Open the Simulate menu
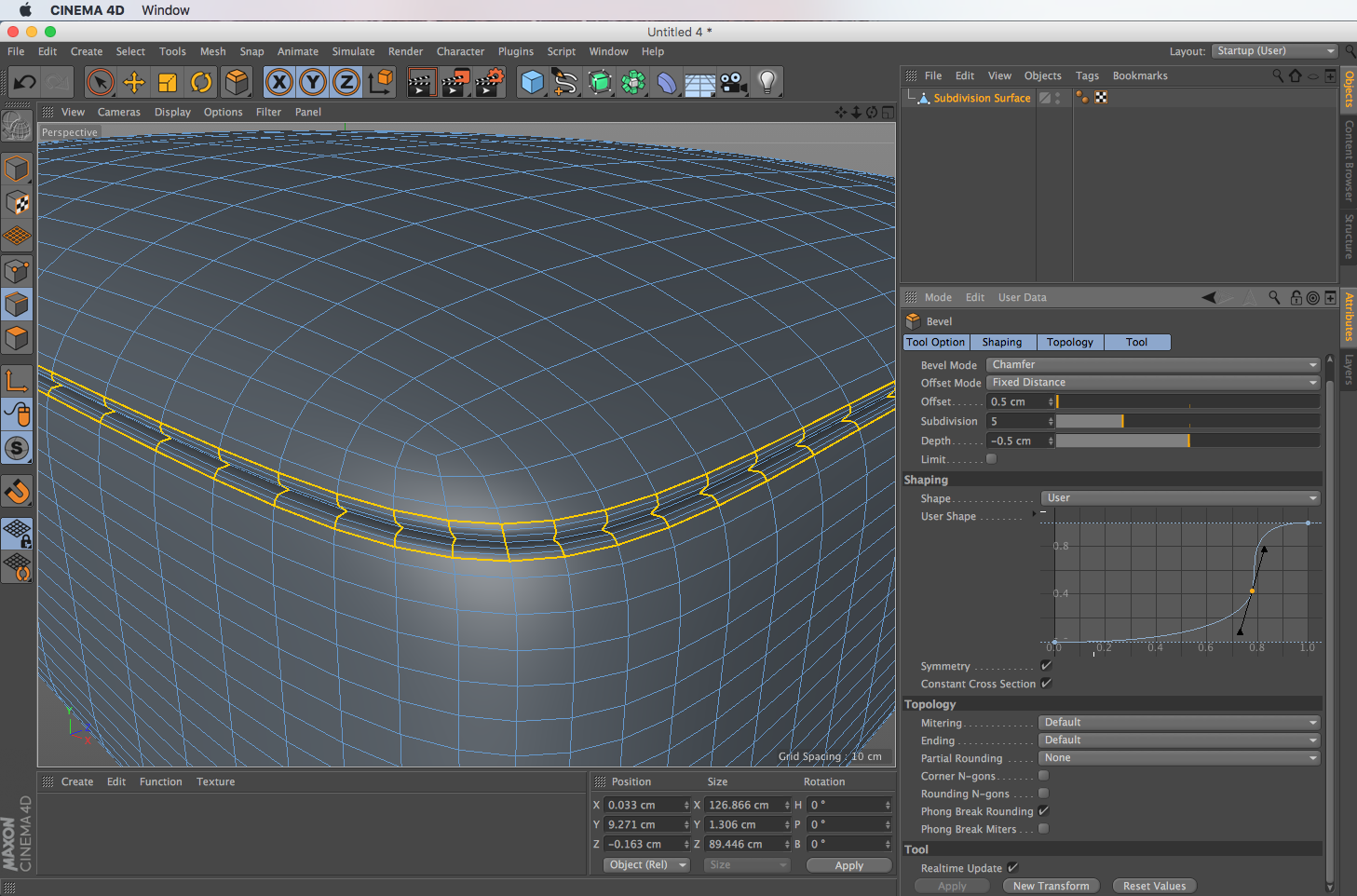This screenshot has height=896, width=1357. click(x=353, y=52)
